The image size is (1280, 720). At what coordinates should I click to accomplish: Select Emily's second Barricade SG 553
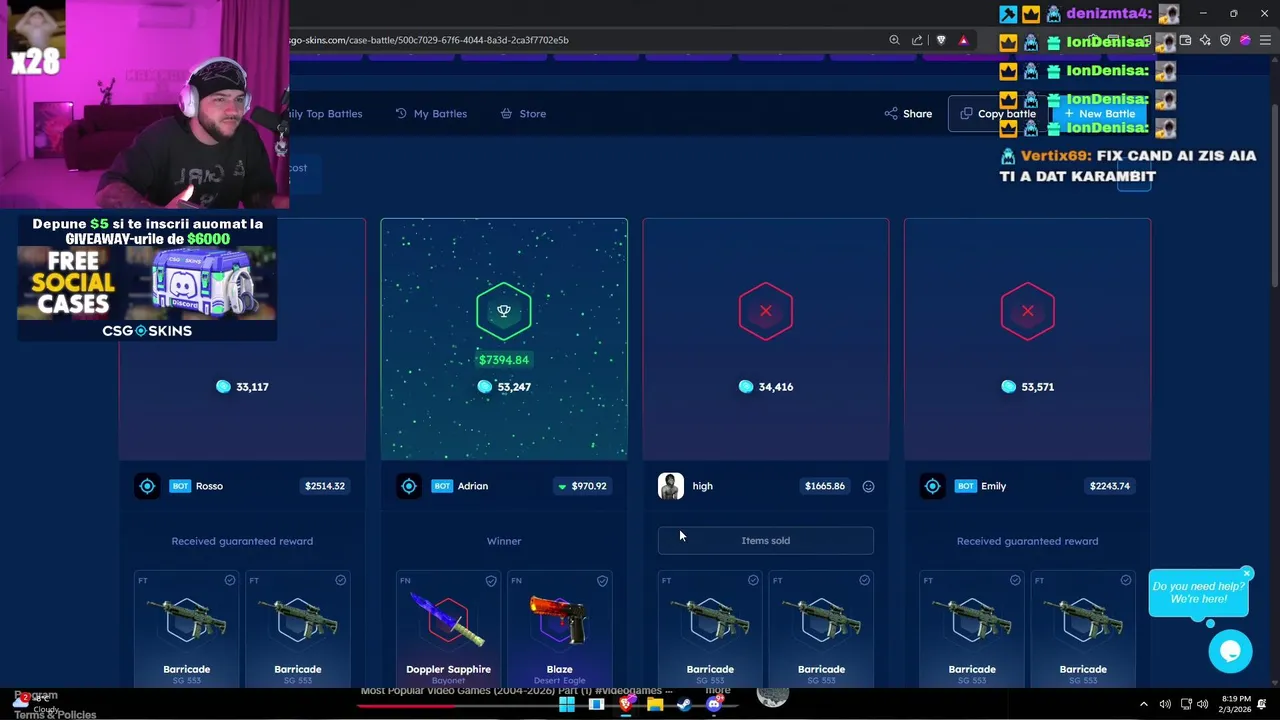(x=1083, y=628)
